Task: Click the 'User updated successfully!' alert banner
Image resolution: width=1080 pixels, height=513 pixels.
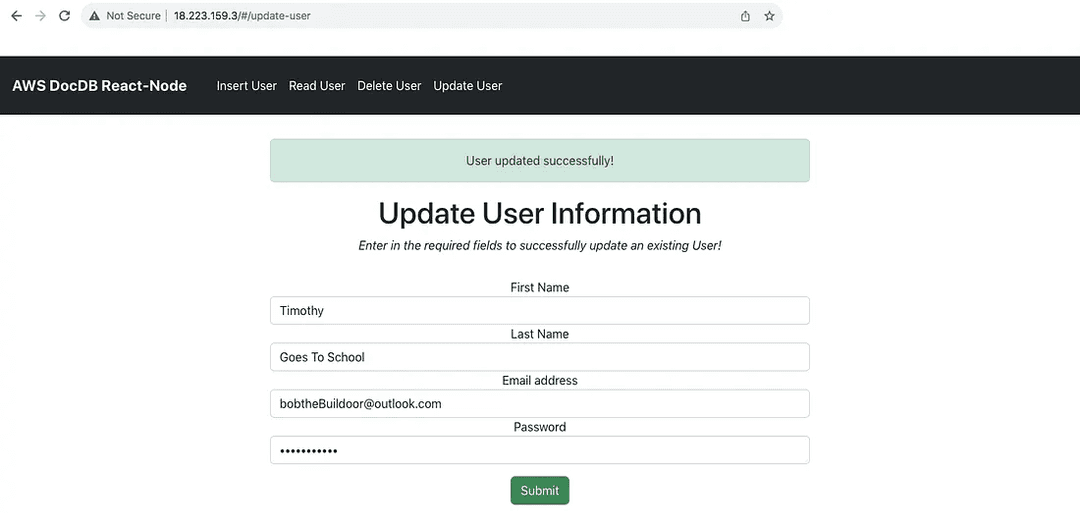Action: [x=540, y=160]
